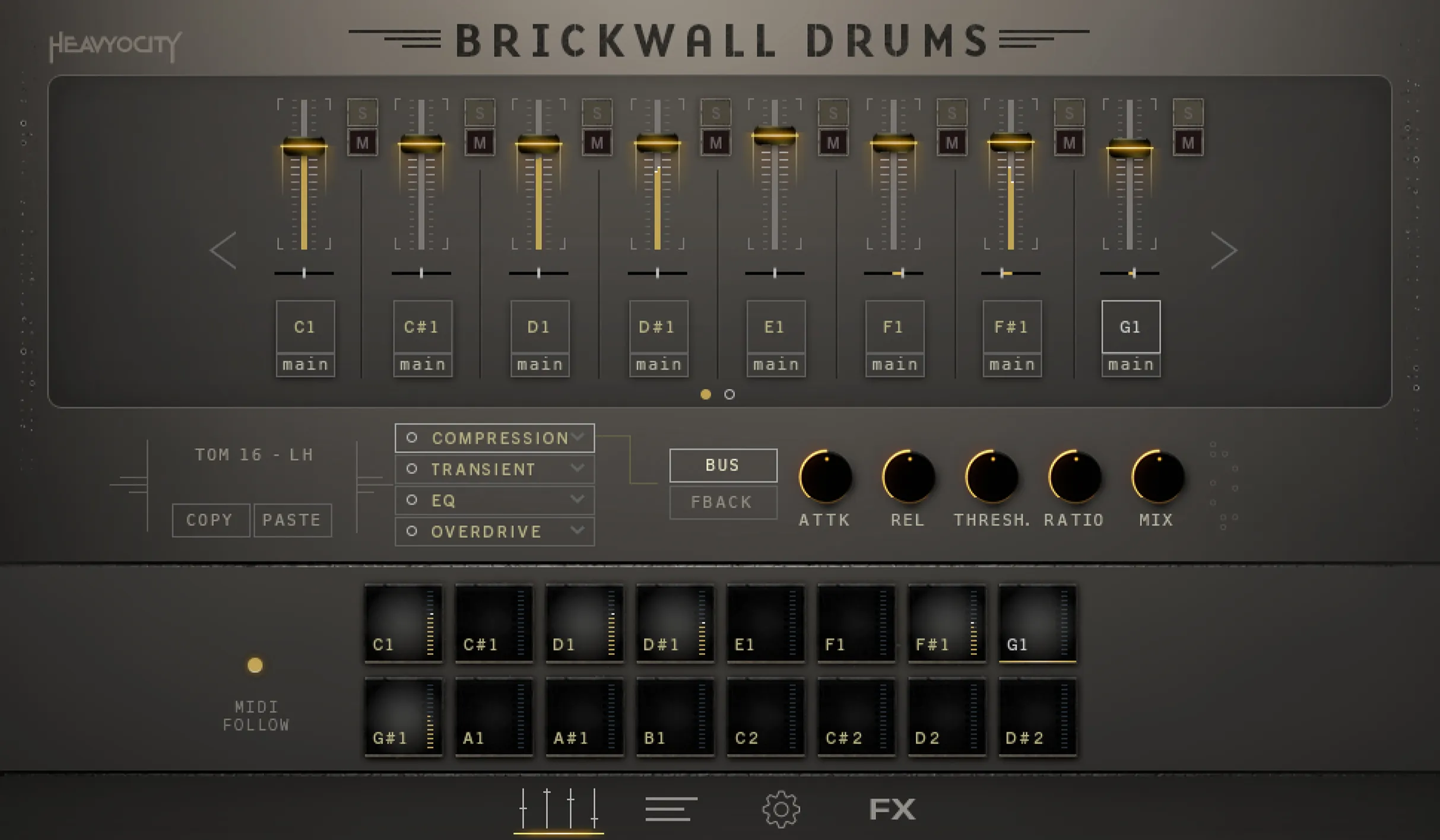The height and width of the screenshot is (840, 1440).
Task: Mute the C1 channel
Action: coord(362,143)
